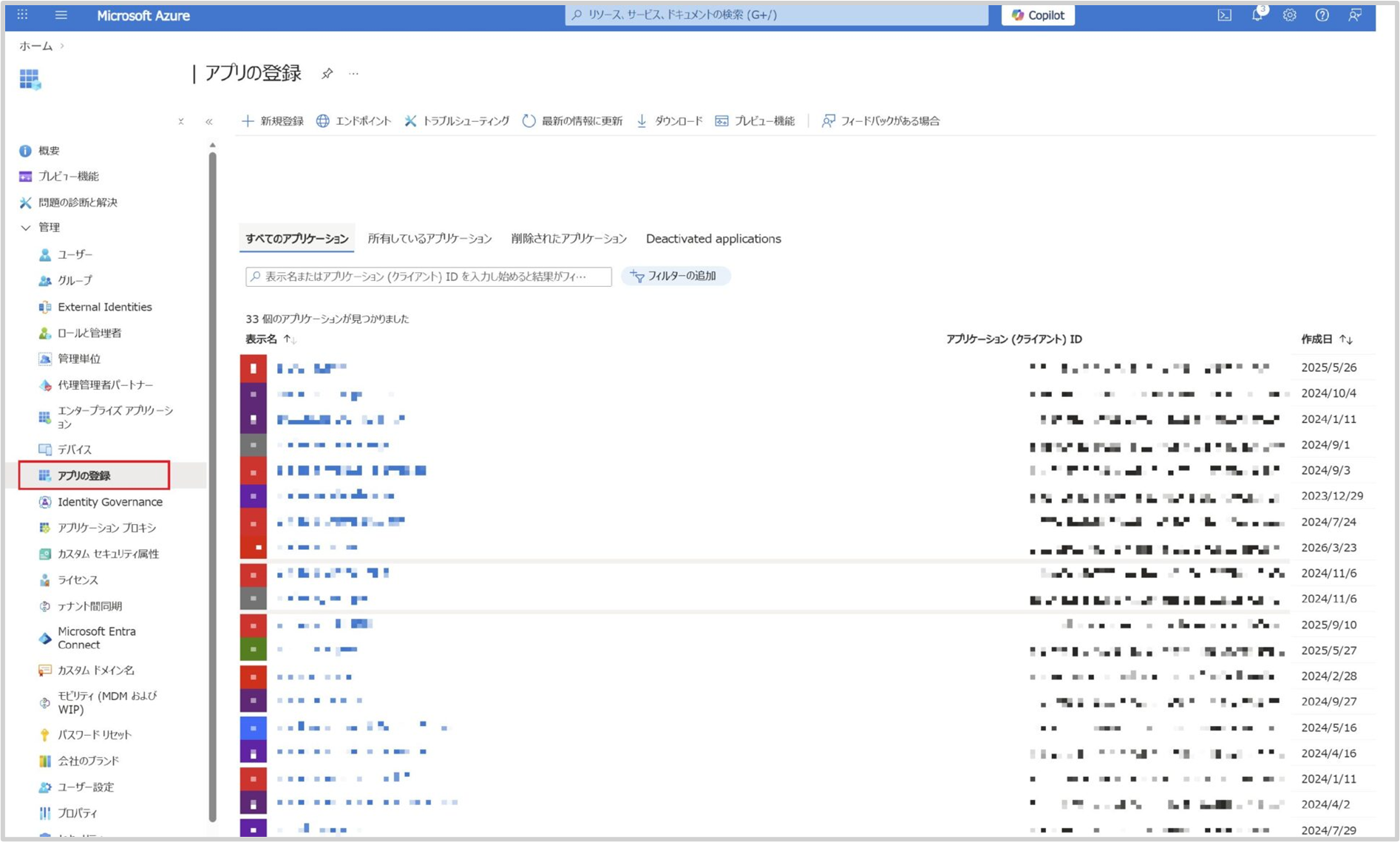The width and height of the screenshot is (1400, 842).
Task: Open the Copilot button
Action: [1038, 15]
